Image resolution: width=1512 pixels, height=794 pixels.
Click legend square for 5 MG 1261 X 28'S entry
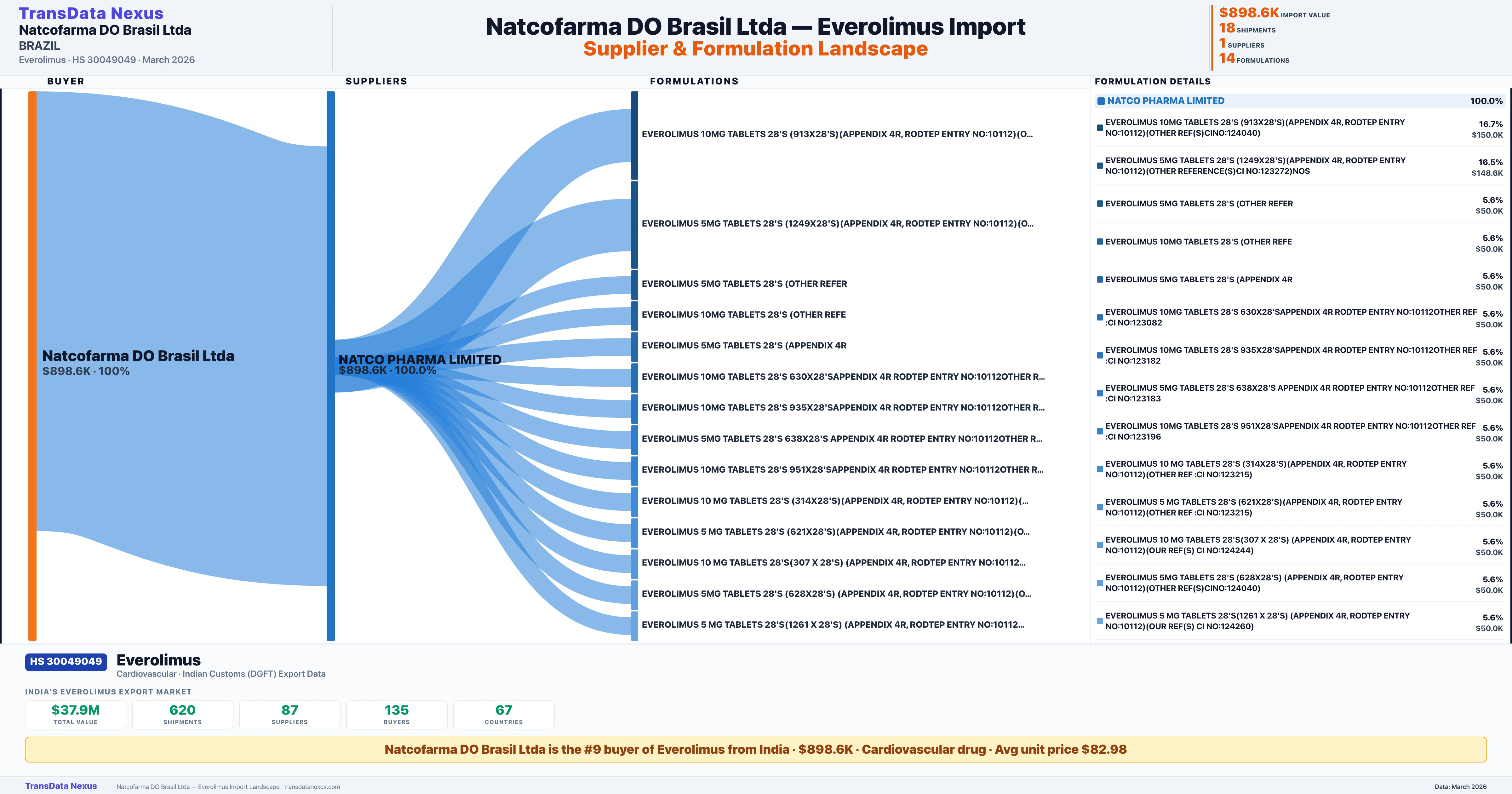[1100, 621]
